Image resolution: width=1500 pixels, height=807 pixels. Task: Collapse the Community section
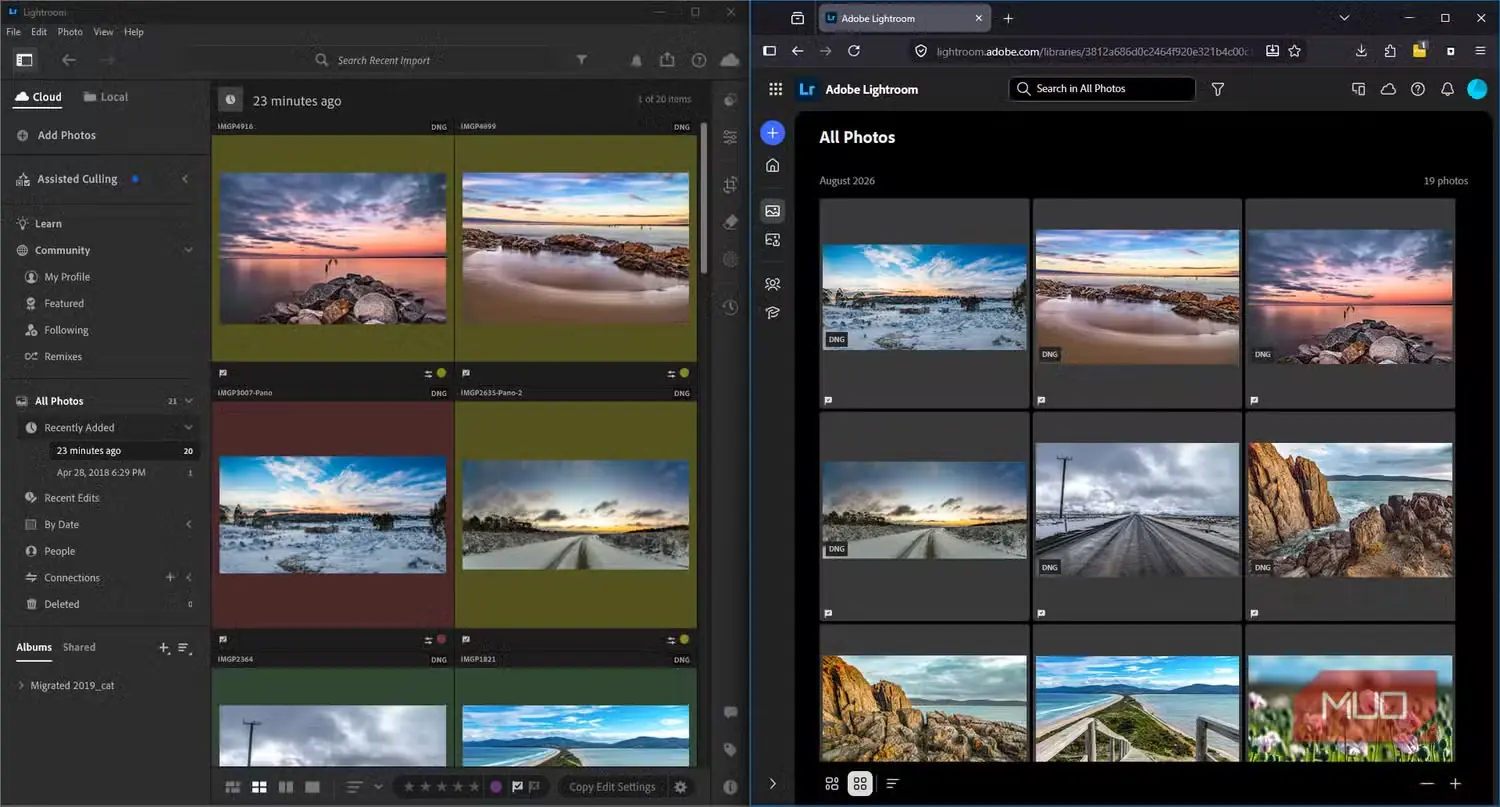click(x=188, y=250)
